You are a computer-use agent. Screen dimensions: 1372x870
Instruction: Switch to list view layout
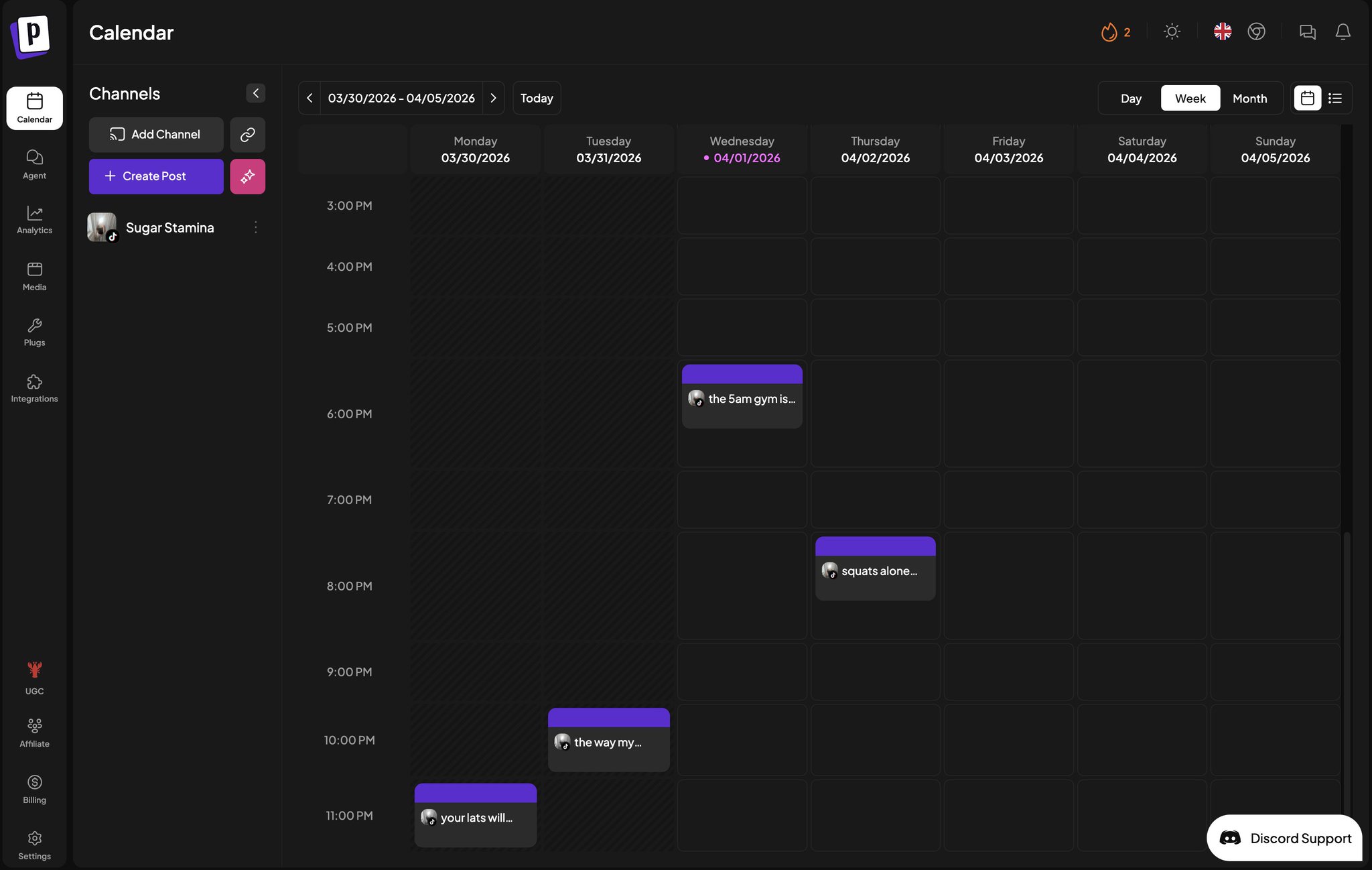(1335, 99)
